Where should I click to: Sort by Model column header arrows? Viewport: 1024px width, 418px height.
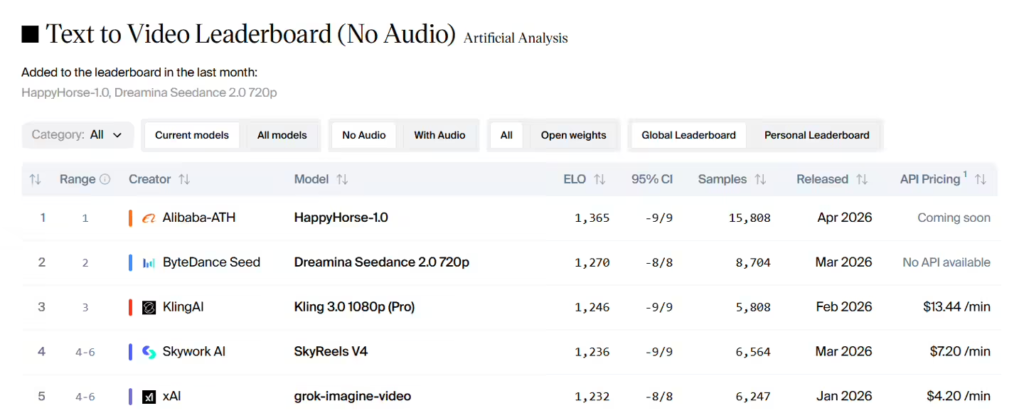click(342, 179)
